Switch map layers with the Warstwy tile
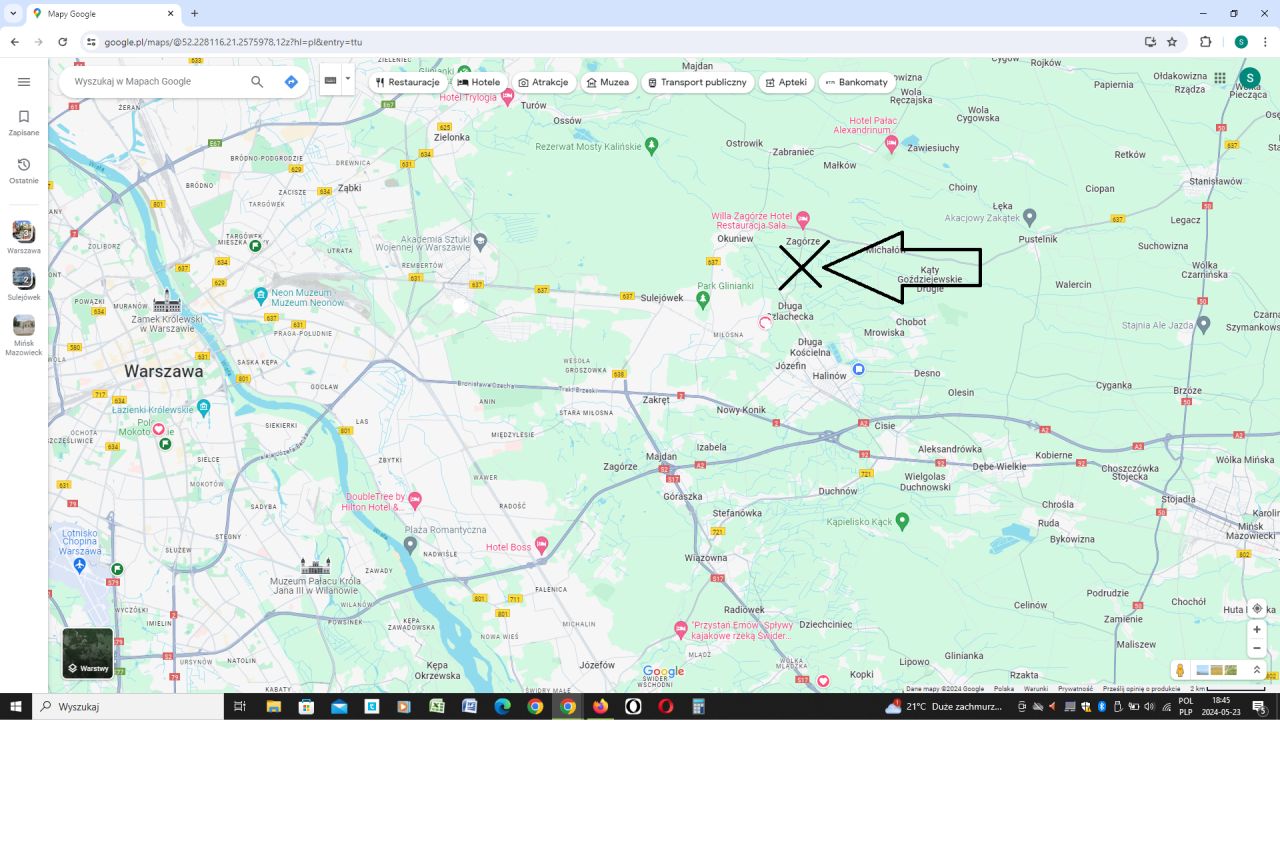The image size is (1280, 847). tap(88, 653)
